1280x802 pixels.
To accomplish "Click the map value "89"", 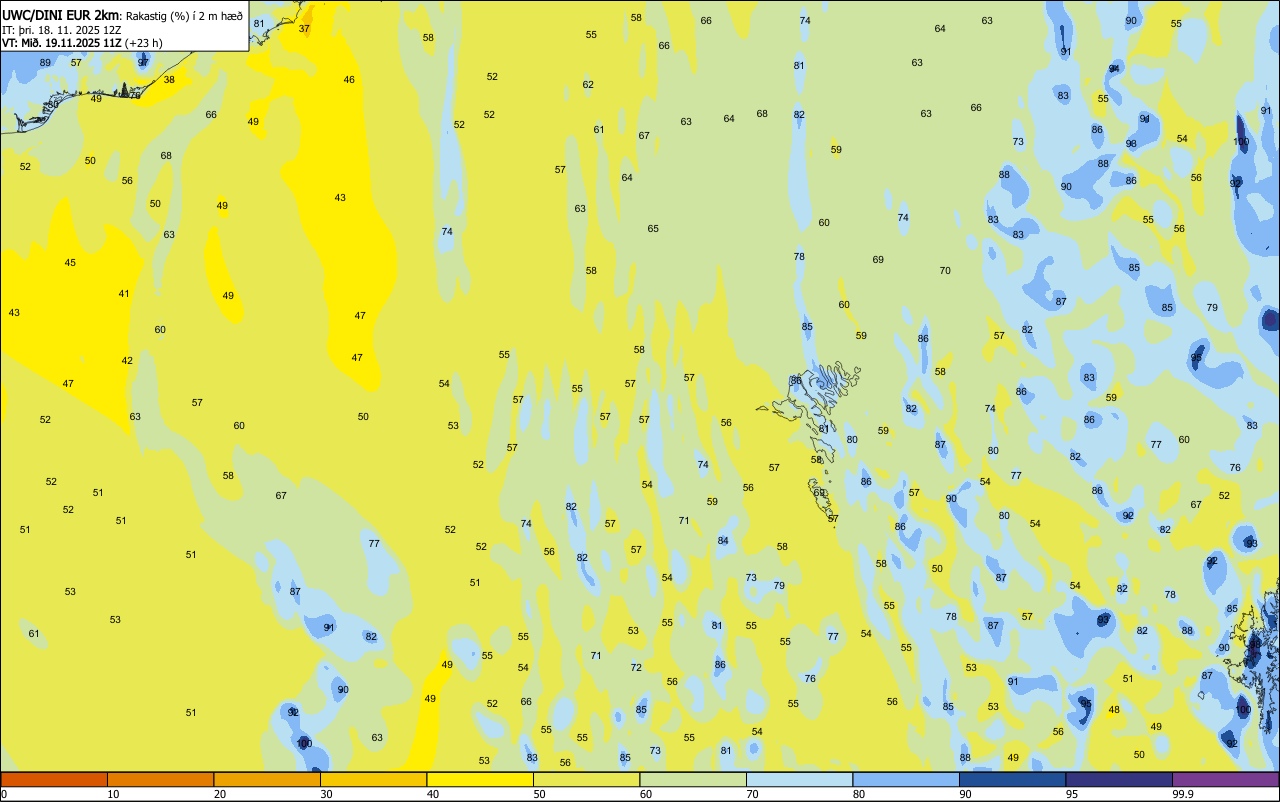I will click(x=45, y=63).
